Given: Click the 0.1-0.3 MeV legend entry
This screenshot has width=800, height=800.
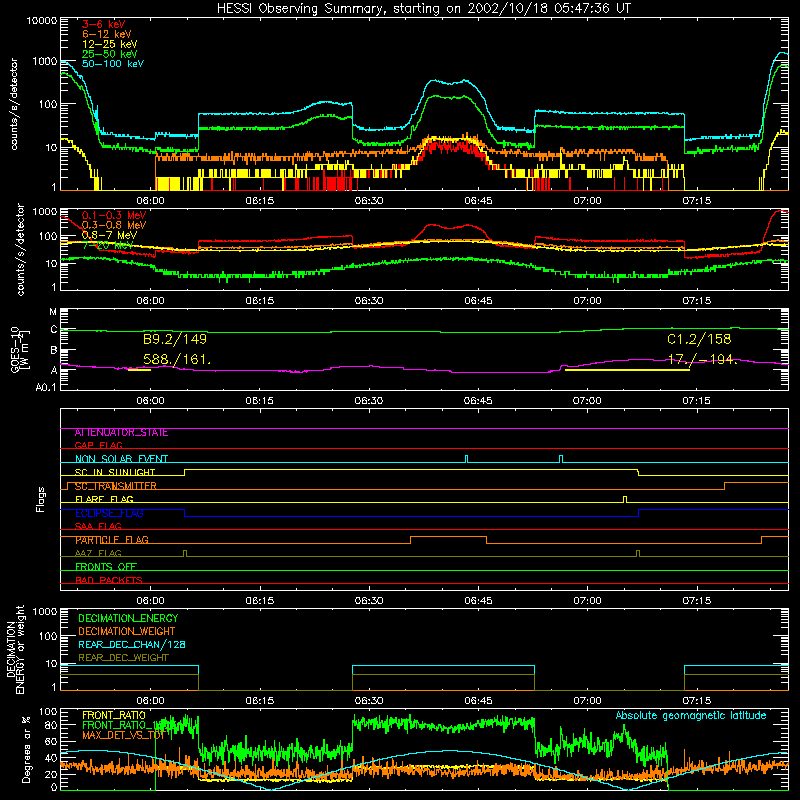Looking at the screenshot, I should point(114,215).
